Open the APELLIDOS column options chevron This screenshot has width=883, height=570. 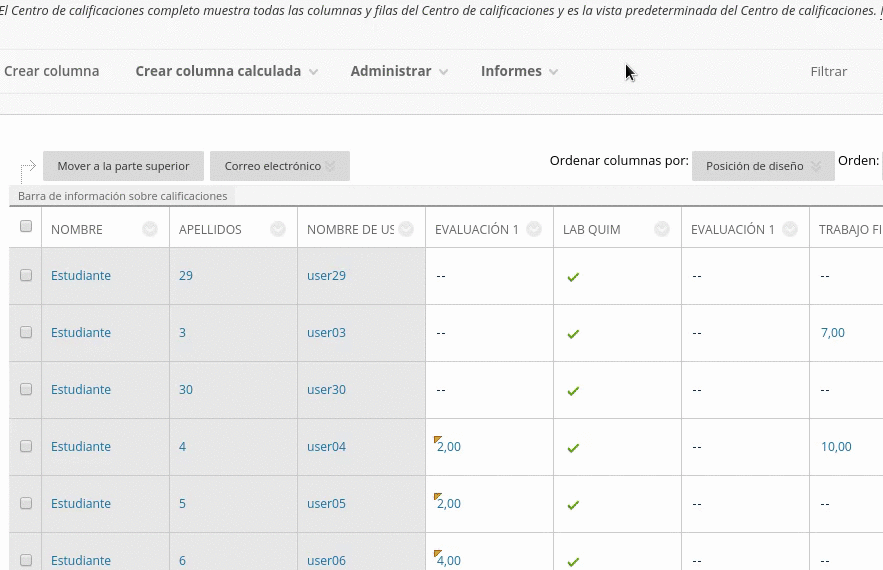[x=278, y=230]
